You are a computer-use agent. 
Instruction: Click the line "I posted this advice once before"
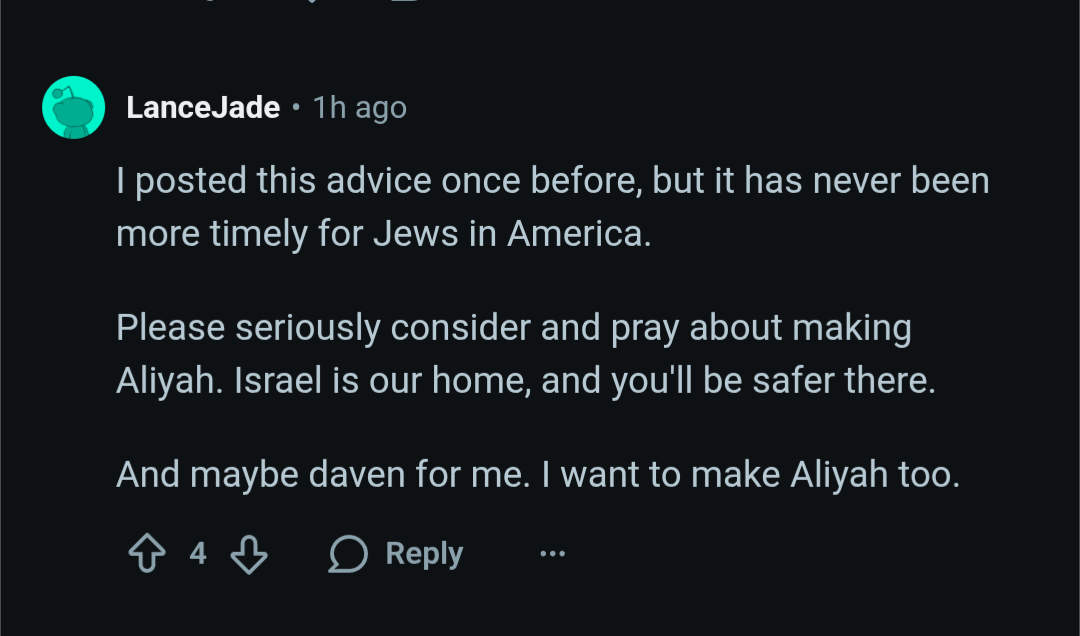tap(380, 182)
